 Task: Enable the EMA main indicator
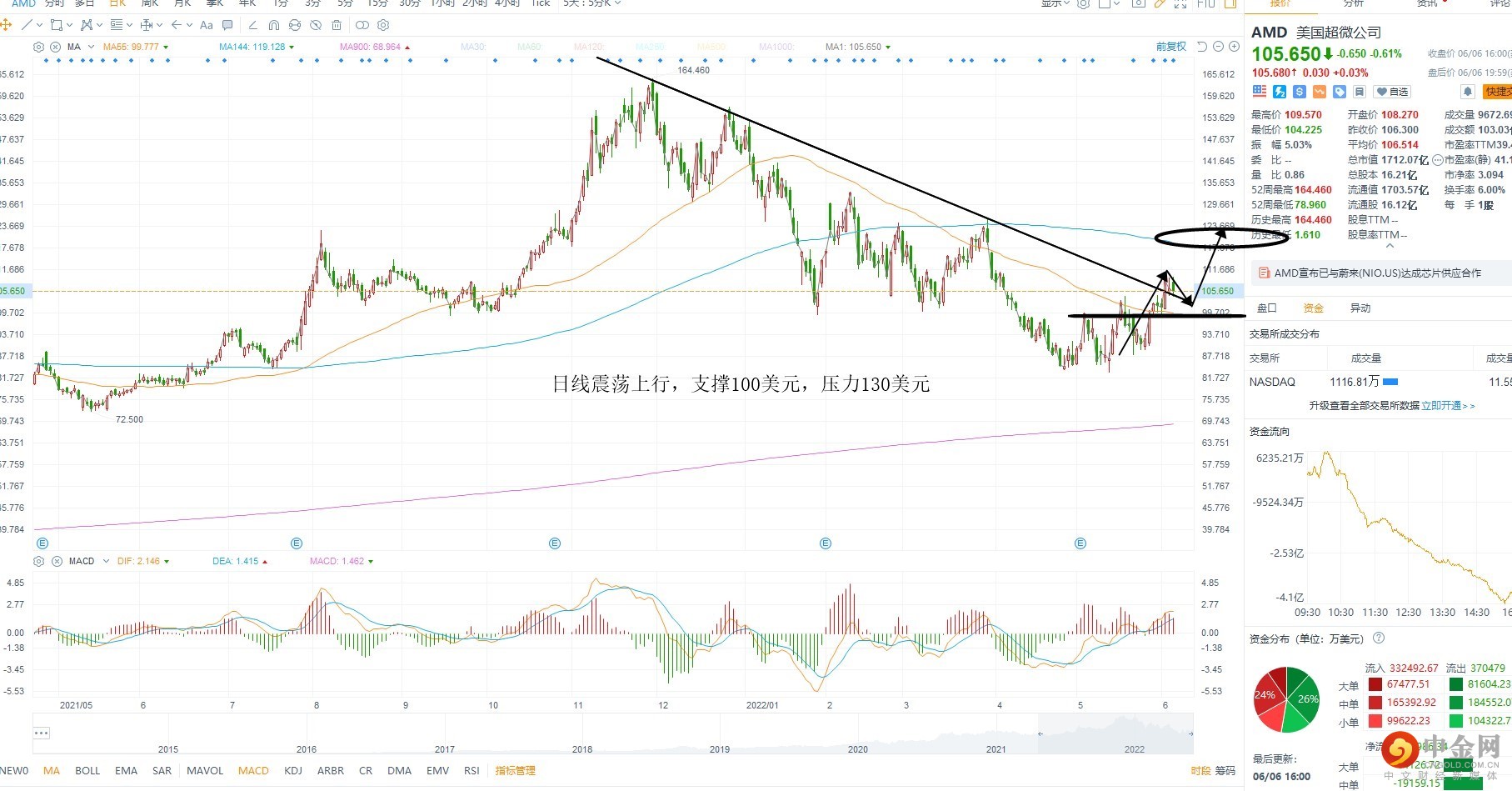pyautogui.click(x=127, y=771)
